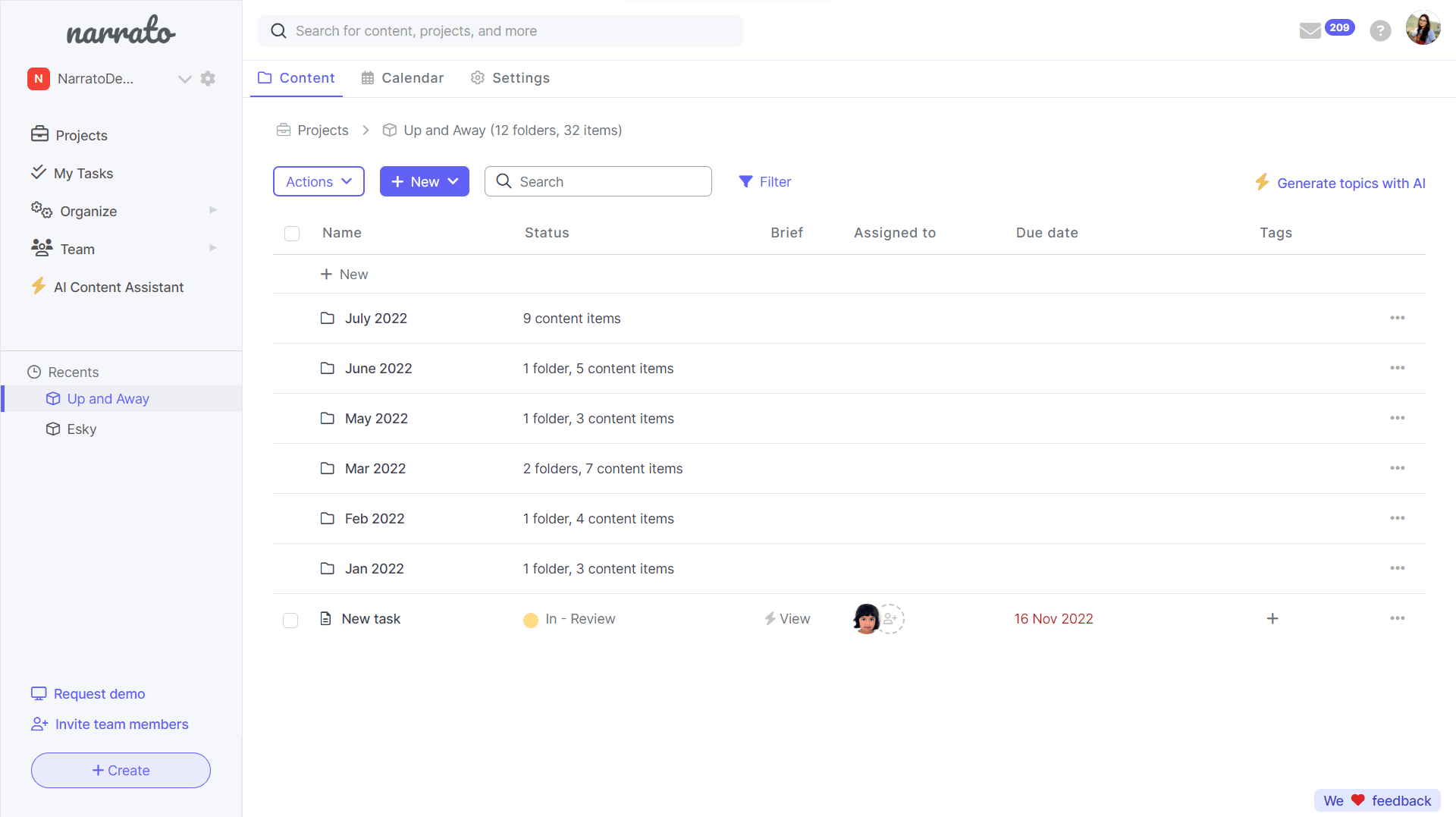
Task: Open the May 2022 folder
Action: pos(376,419)
